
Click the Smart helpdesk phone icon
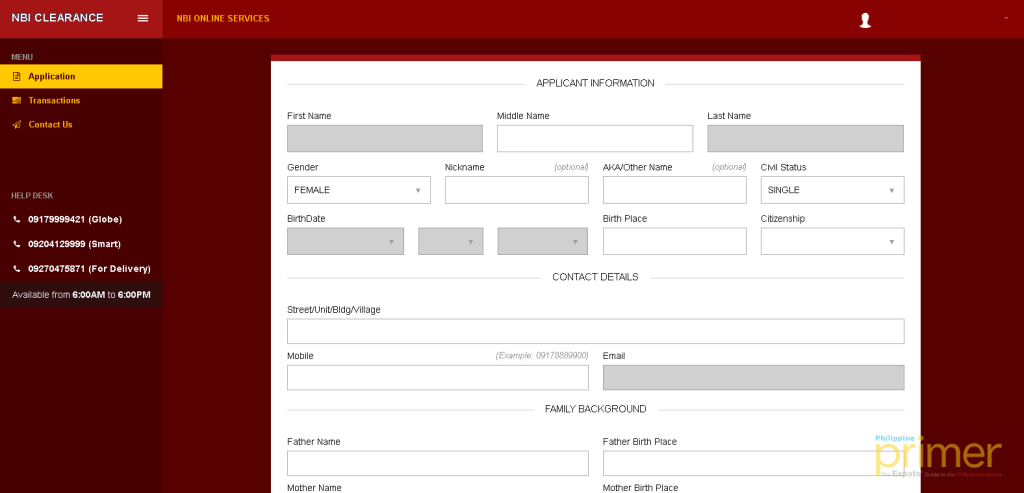pyautogui.click(x=17, y=244)
